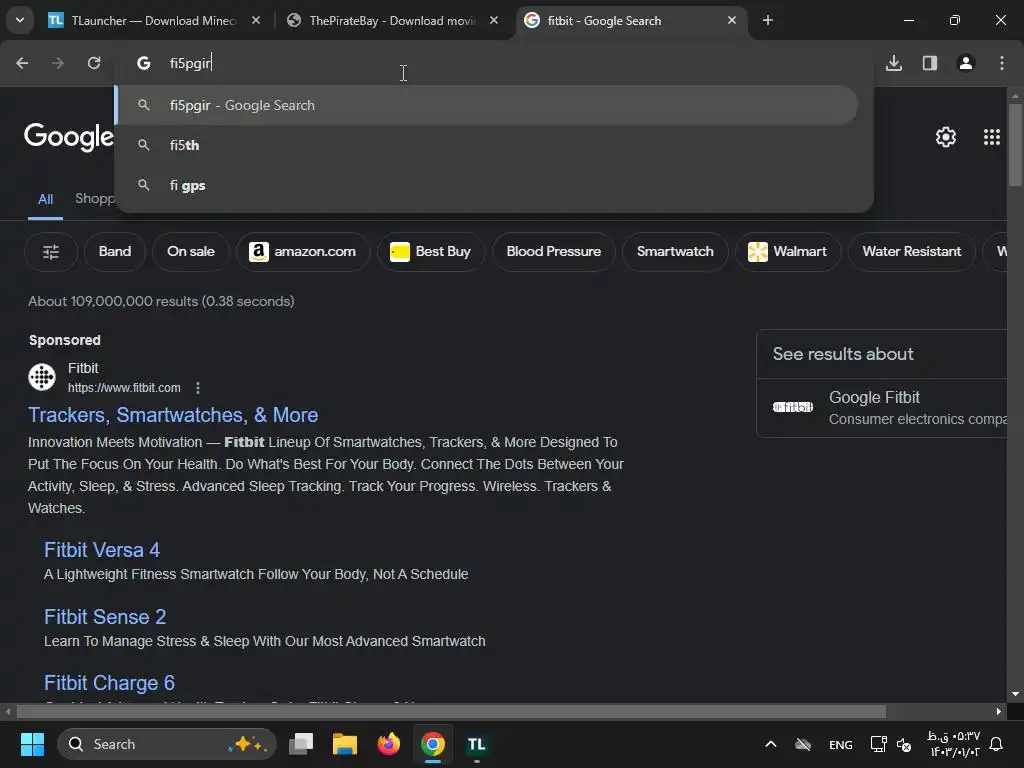Open the Fitbit Charge 6 link
This screenshot has width=1024, height=768.
pyautogui.click(x=109, y=683)
